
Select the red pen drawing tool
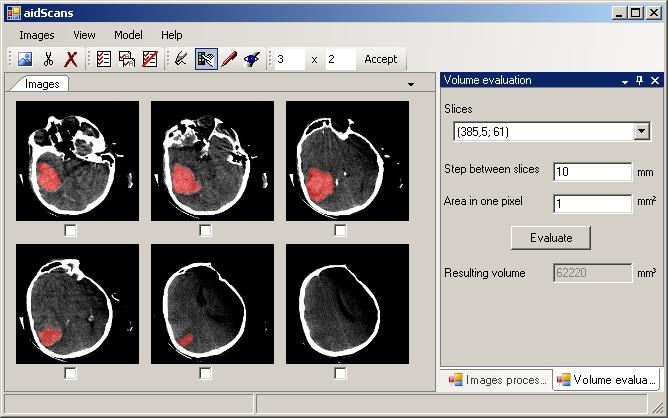(x=229, y=59)
